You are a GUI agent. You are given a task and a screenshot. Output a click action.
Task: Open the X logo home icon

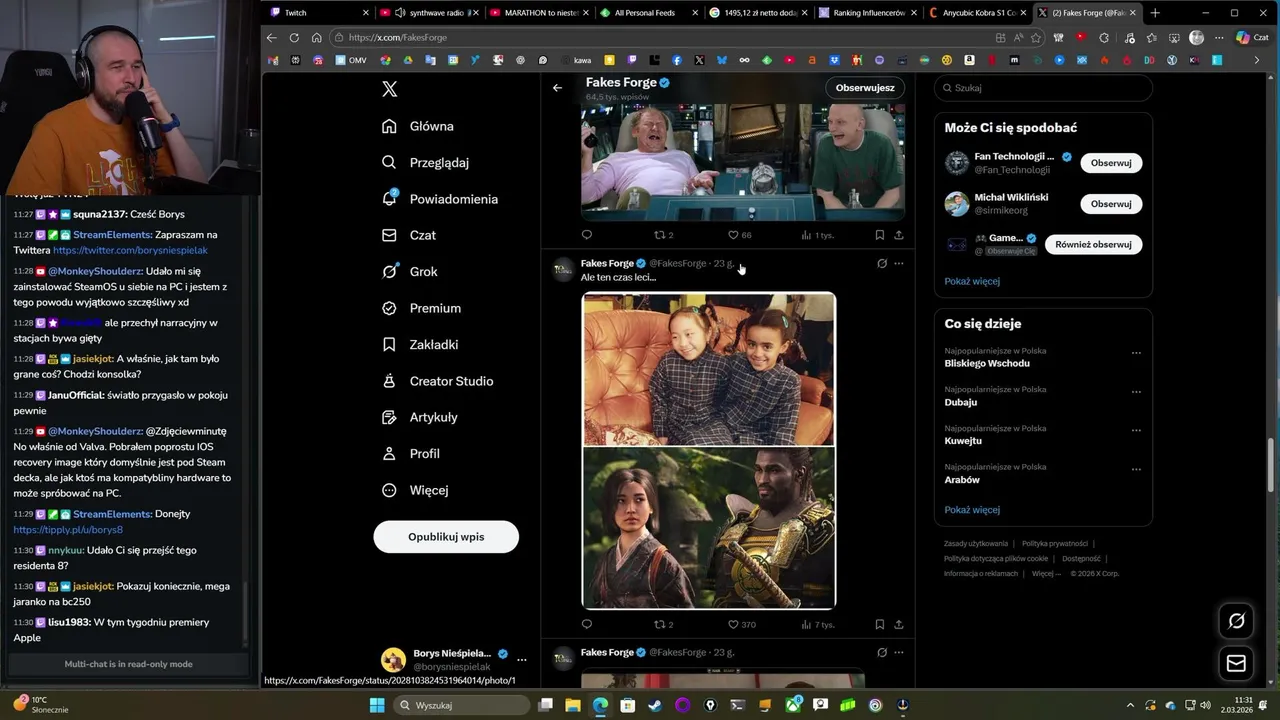click(390, 89)
